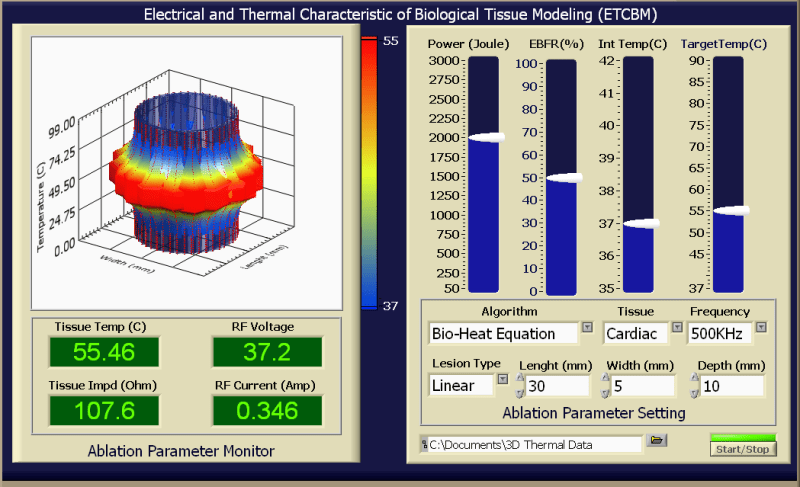Select the Int Temp slider handle
The image size is (800, 487).
[641, 223]
